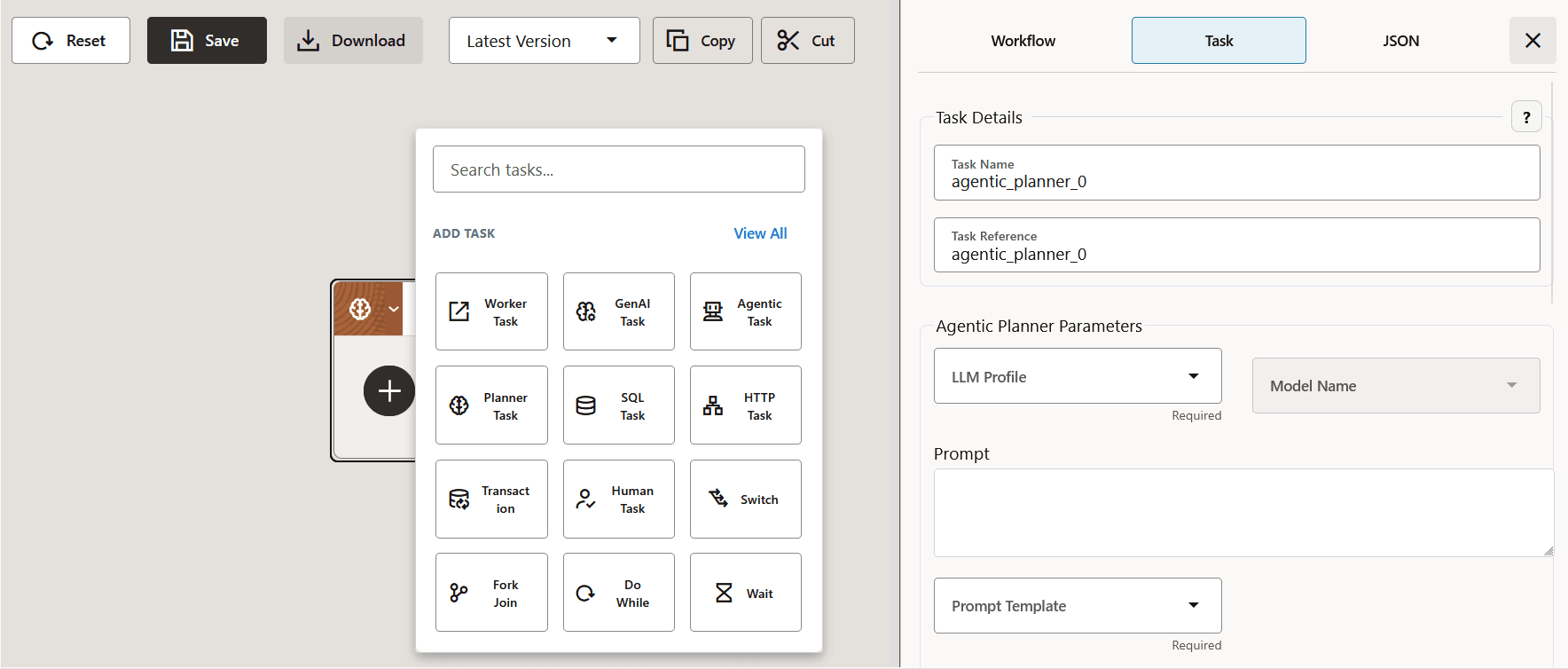
Task: Open the LLM Profile dropdown
Action: click(x=1078, y=376)
